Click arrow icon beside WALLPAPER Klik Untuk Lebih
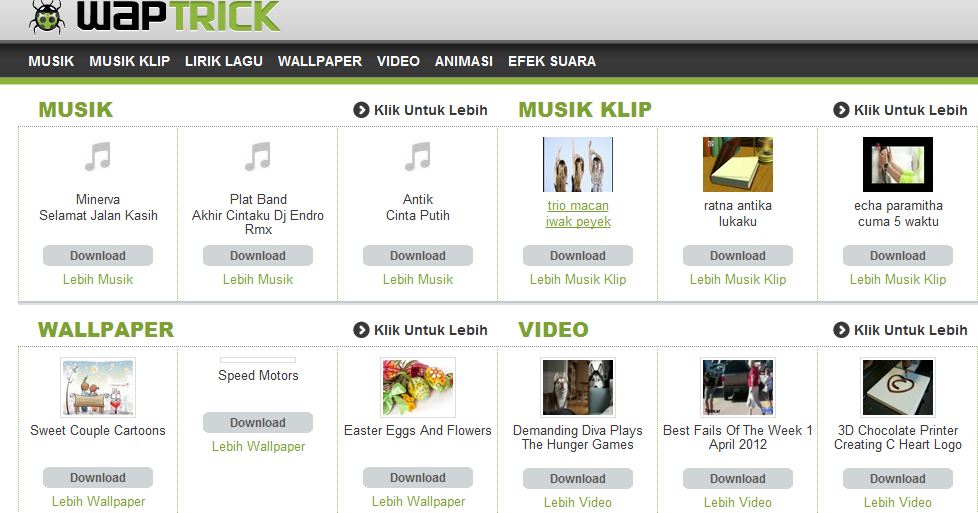The image size is (978, 513). point(361,330)
